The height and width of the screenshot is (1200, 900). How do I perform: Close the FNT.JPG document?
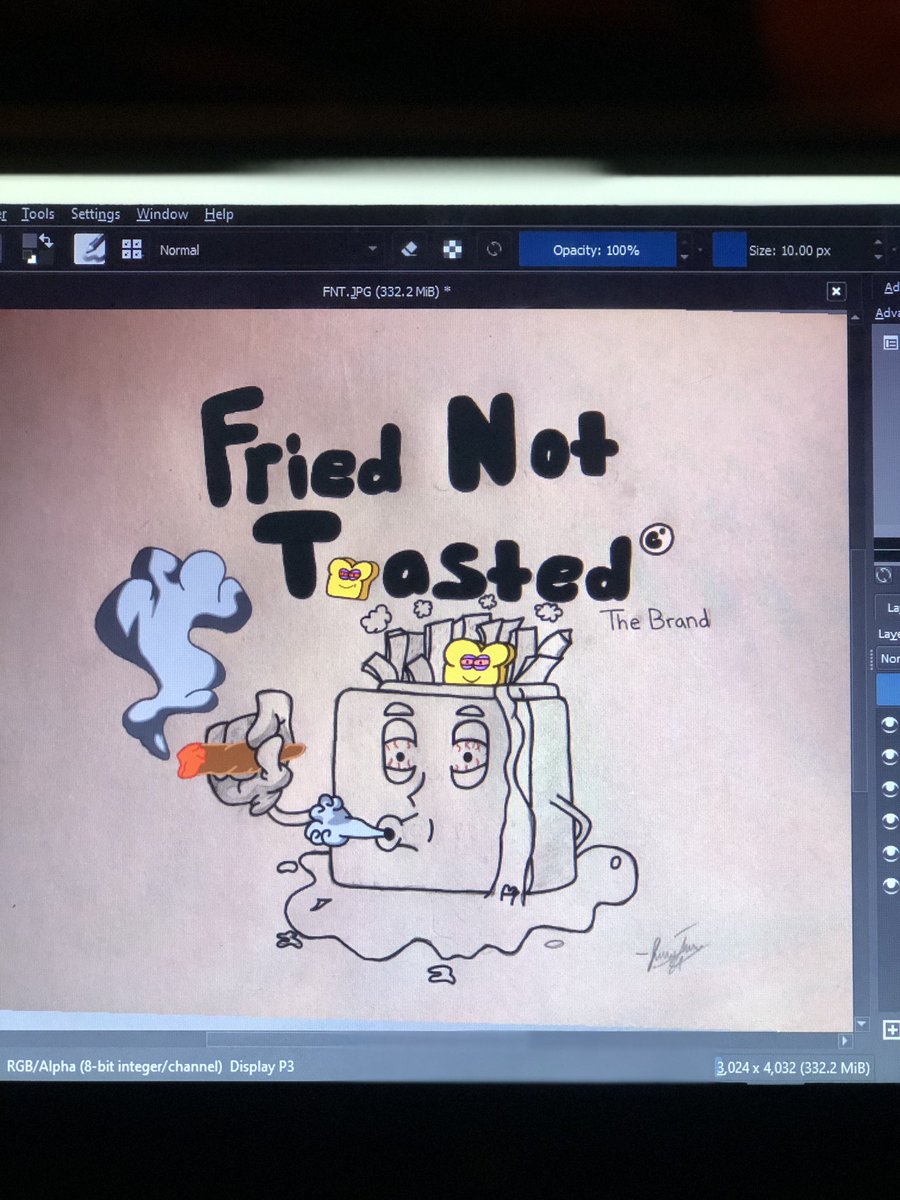[x=836, y=291]
